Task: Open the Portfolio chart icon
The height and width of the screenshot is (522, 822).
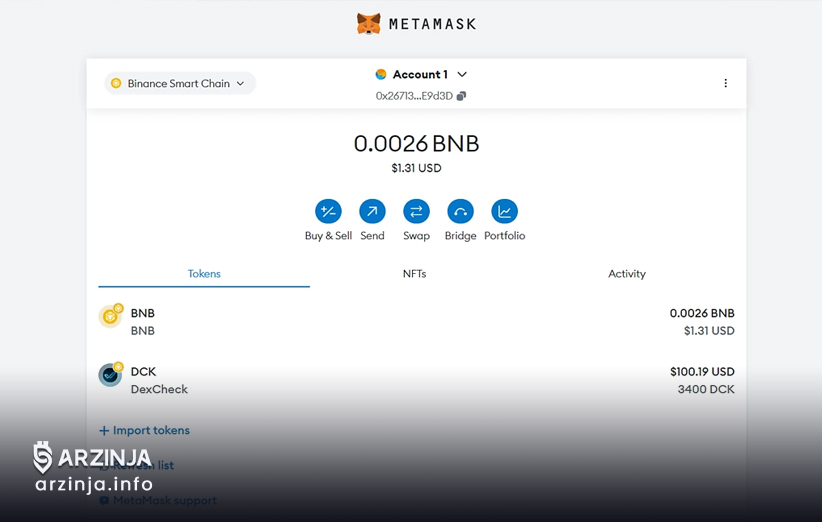Action: [x=504, y=212]
